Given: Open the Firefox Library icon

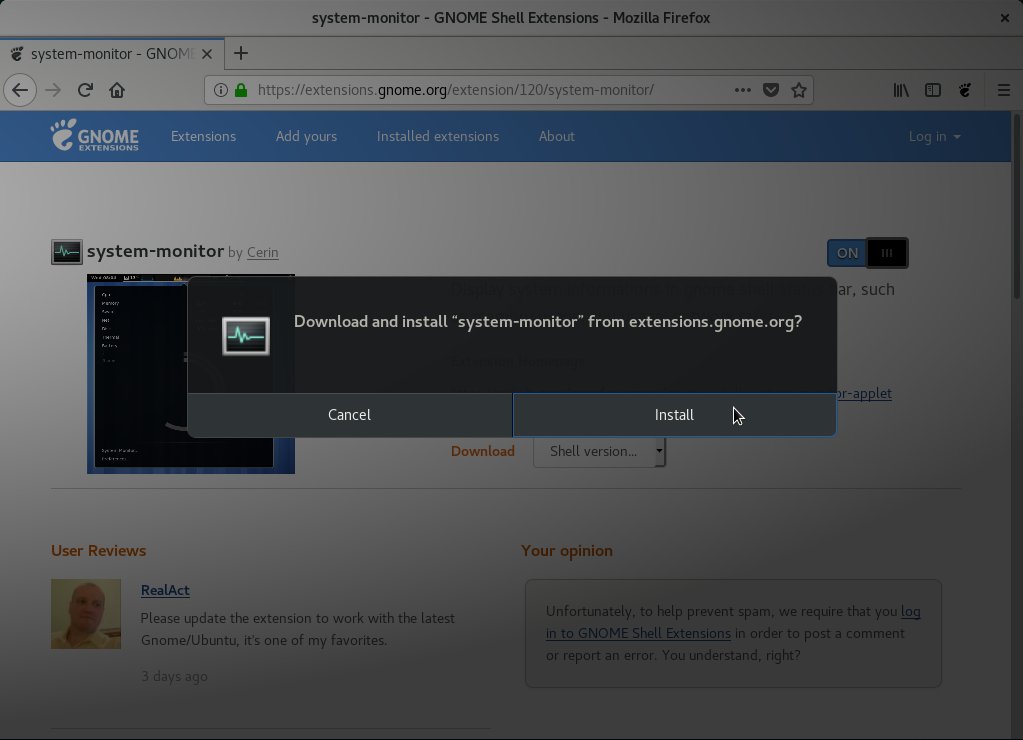Looking at the screenshot, I should pos(900,90).
